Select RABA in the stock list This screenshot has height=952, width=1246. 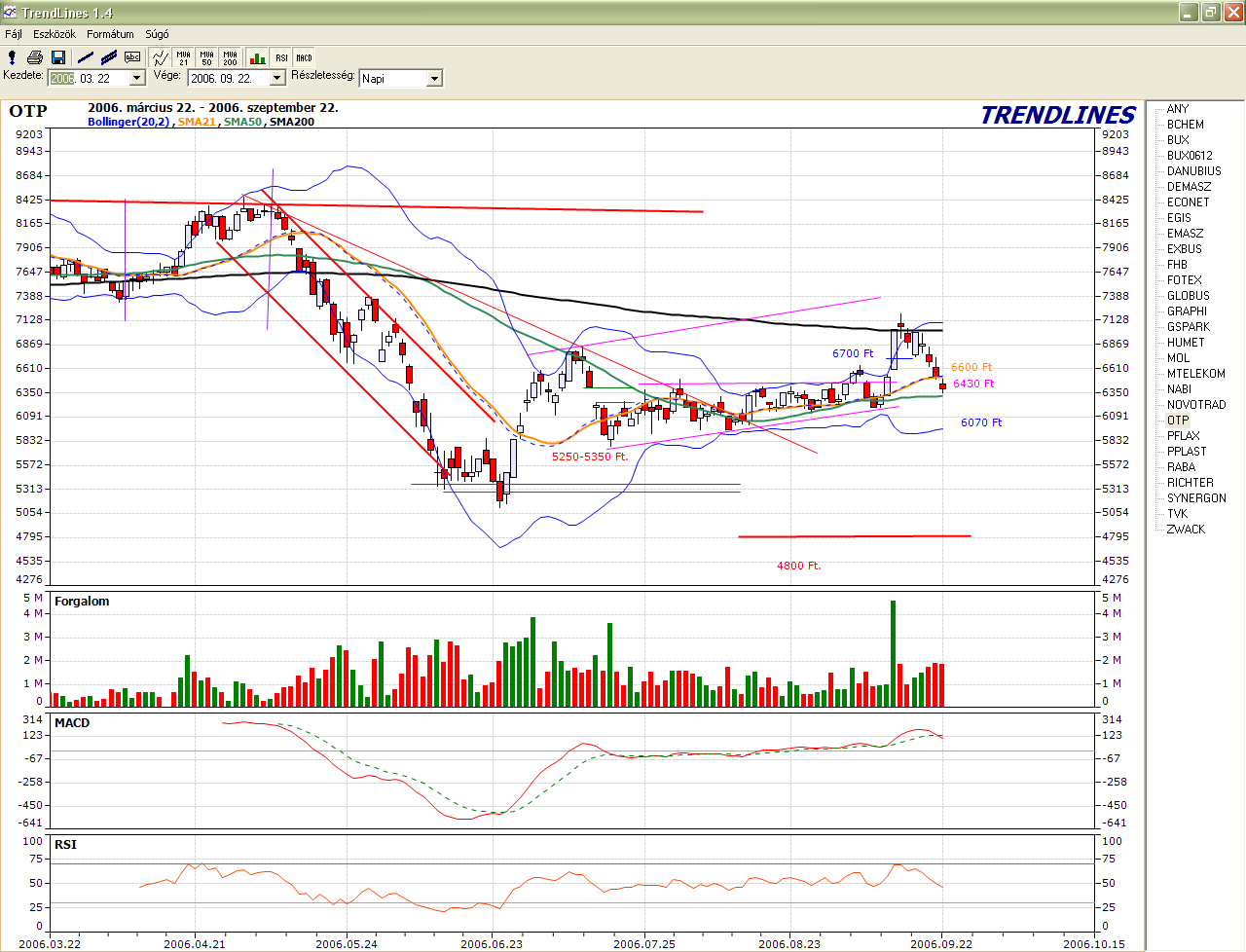1181,467
